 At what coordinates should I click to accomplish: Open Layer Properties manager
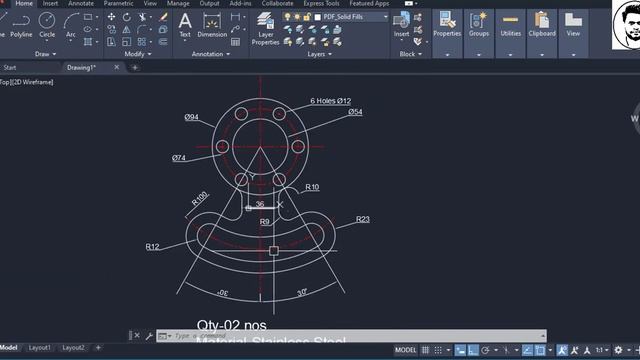265,29
